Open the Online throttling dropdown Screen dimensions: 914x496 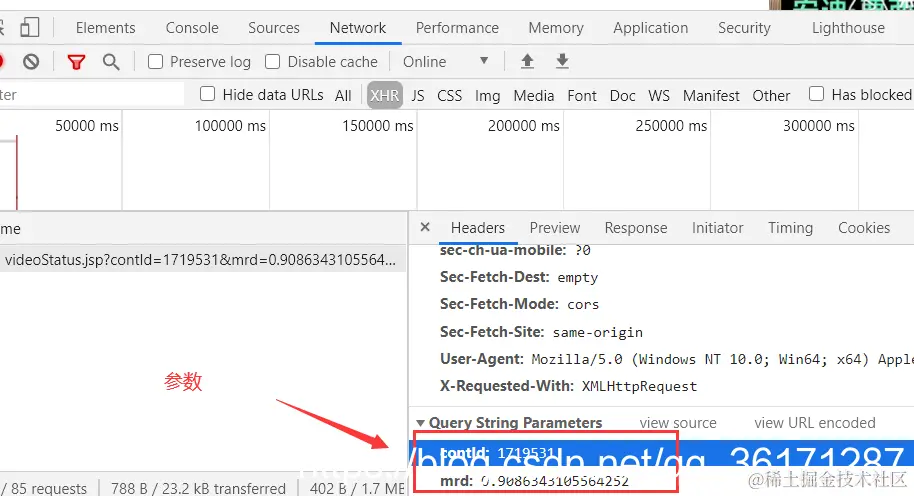[x=445, y=62]
